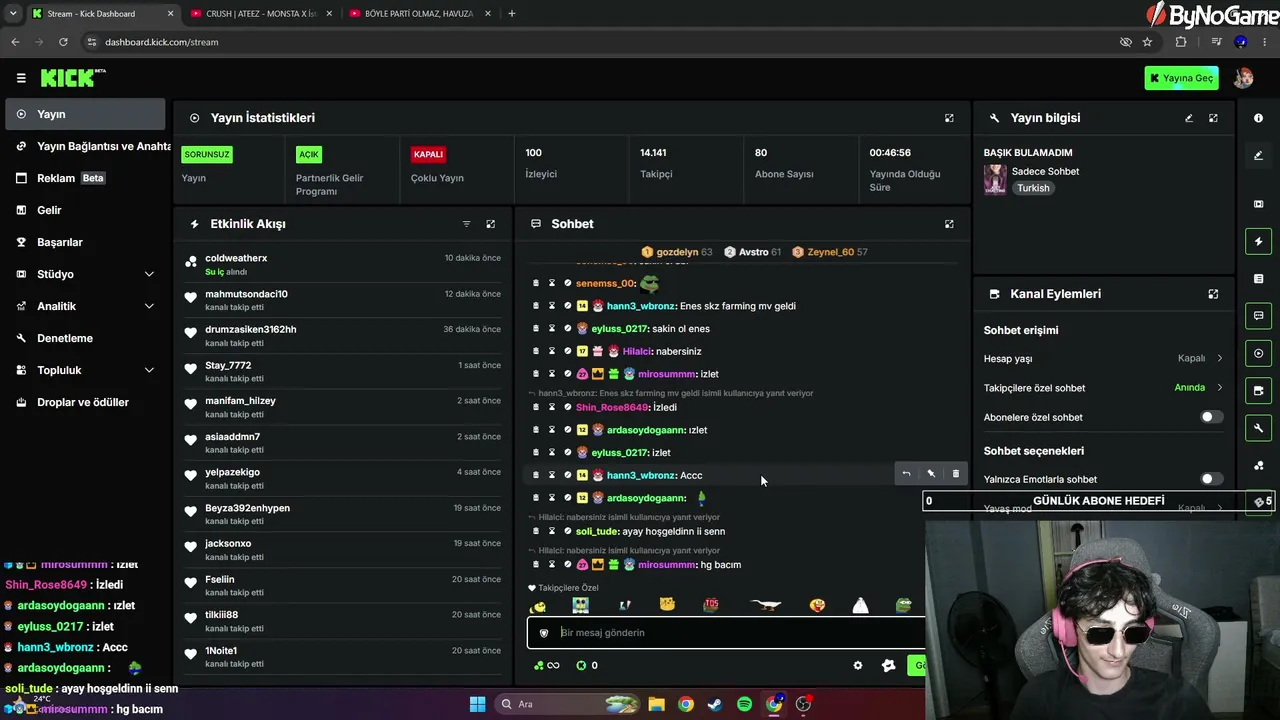
Task: Toggle Yalnızca Emotlarla sohbet switch
Action: 1211,479
